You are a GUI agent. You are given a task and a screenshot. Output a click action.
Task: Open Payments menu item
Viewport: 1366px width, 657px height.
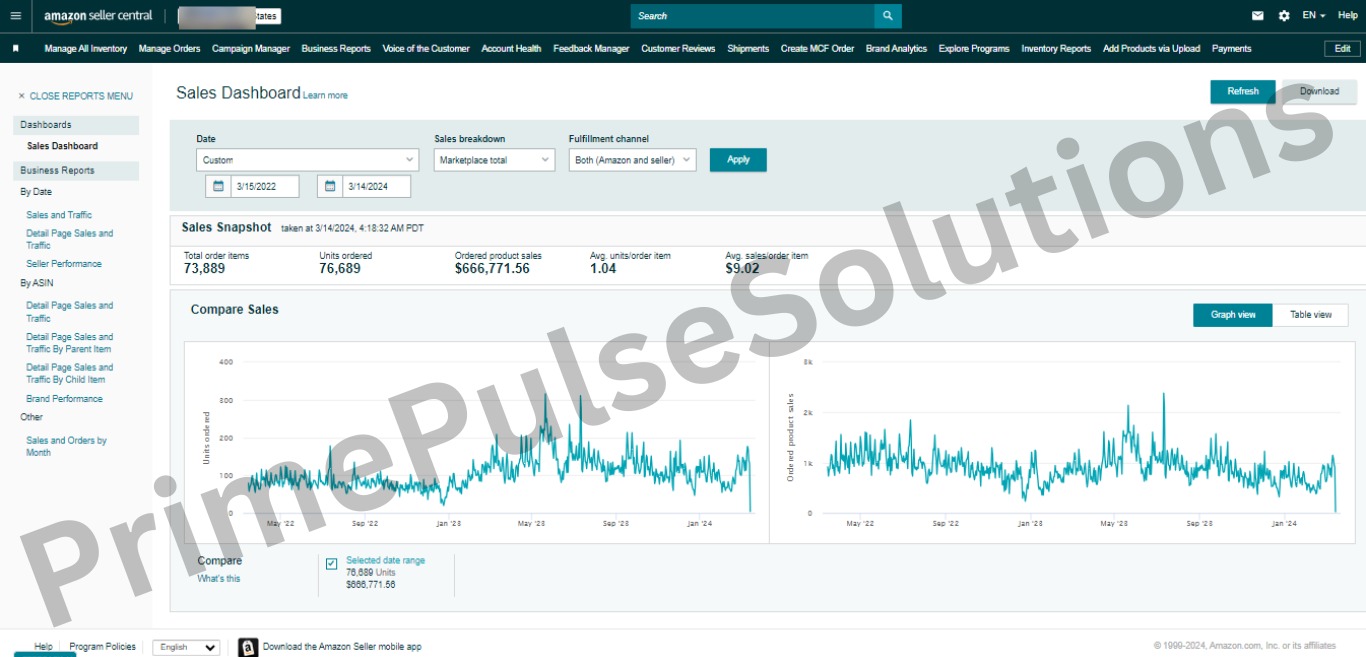[1231, 48]
